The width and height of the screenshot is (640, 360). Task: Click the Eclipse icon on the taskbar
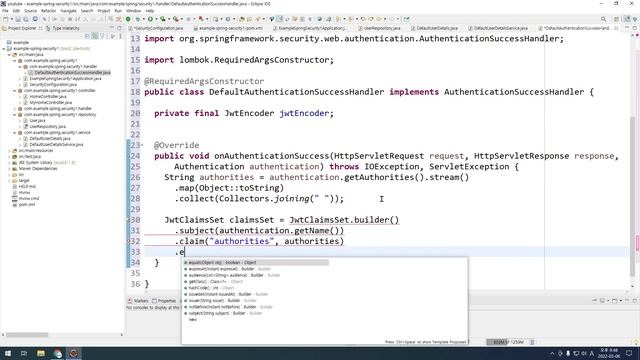[74, 353]
